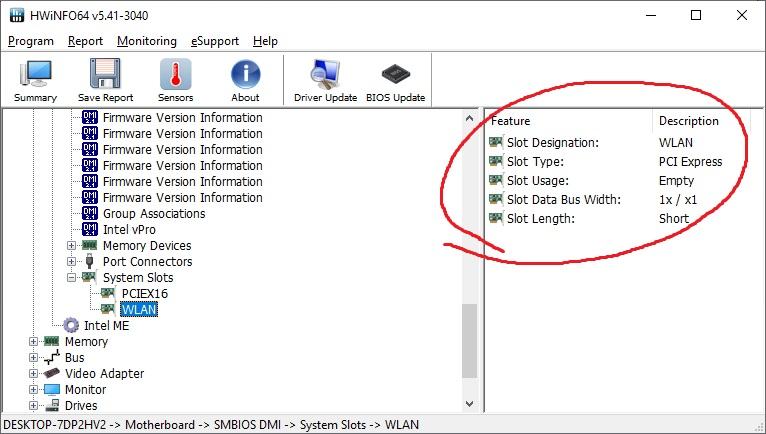This screenshot has height=434, width=766.
Task: Select Group Associations tree item
Action: click(154, 213)
